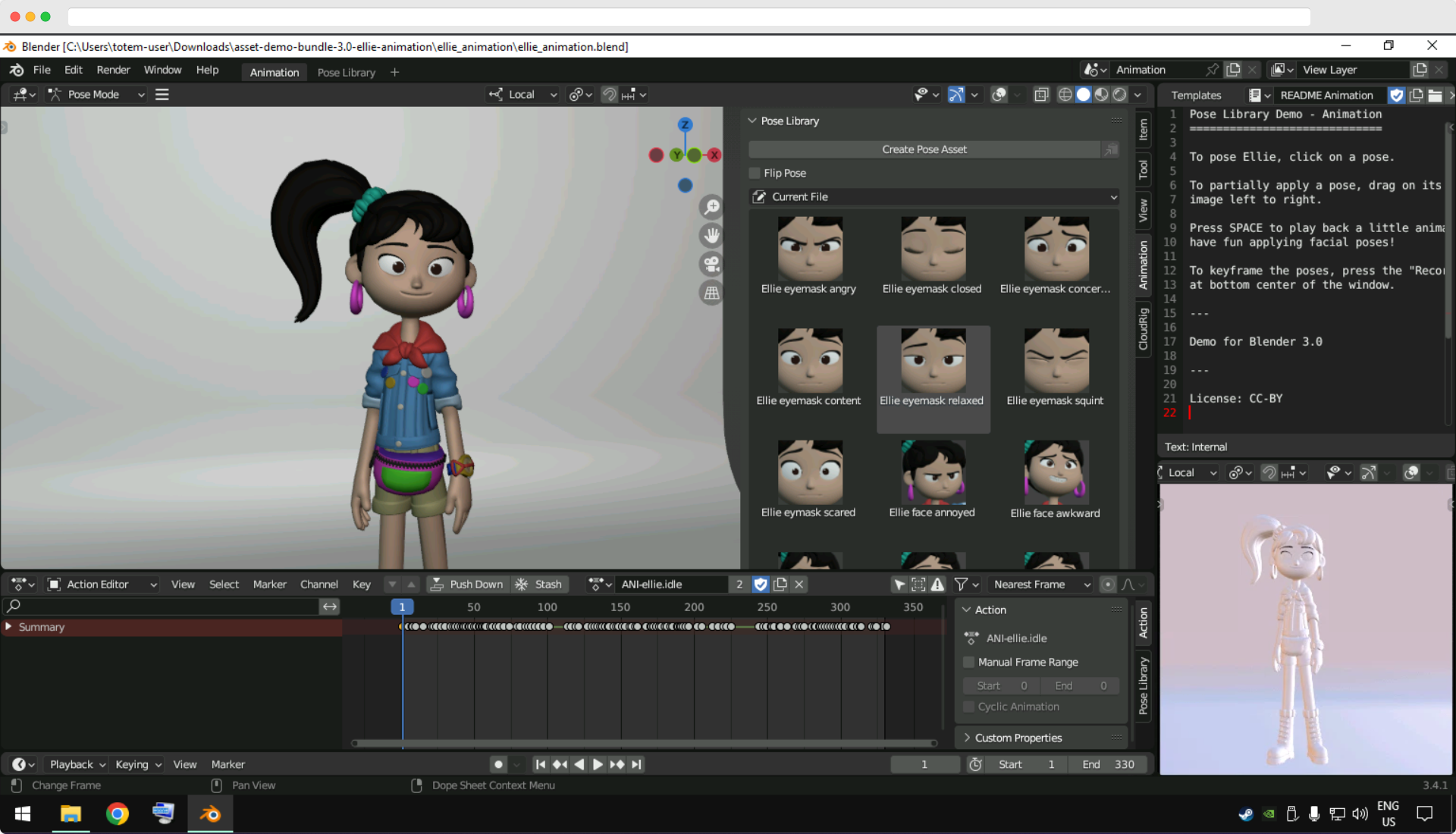
Task: Expand the Summary channel row
Action: click(8, 627)
